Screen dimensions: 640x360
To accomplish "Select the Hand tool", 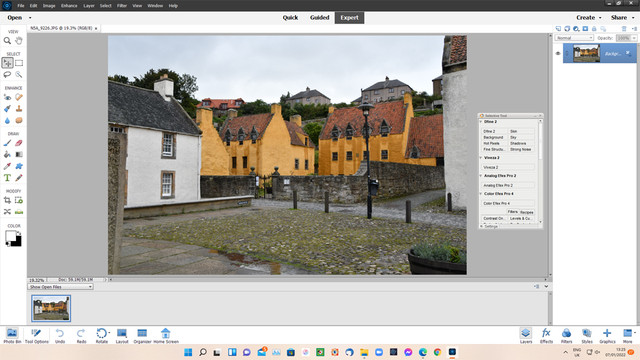I will (19, 41).
